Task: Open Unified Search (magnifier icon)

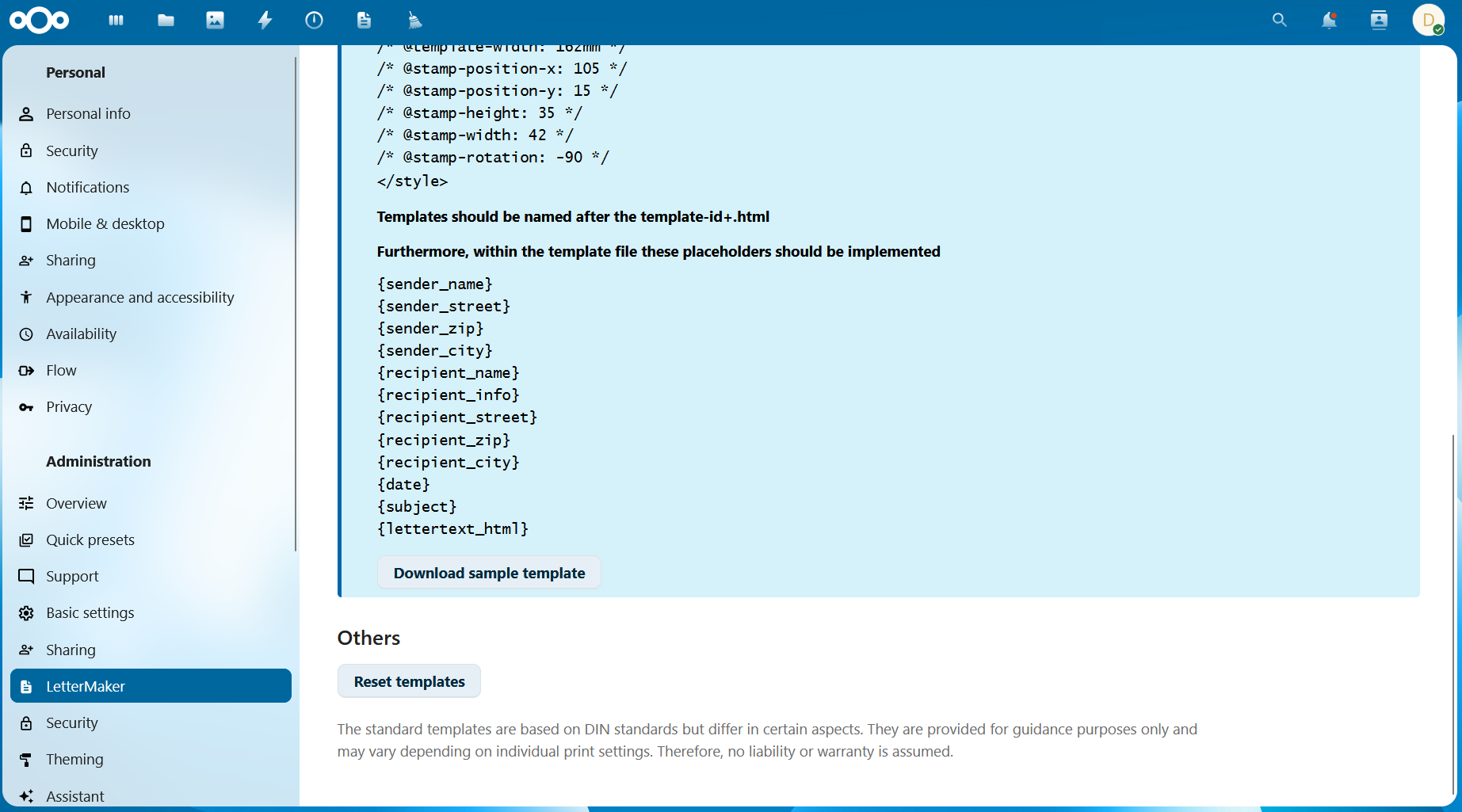Action: click(1279, 20)
